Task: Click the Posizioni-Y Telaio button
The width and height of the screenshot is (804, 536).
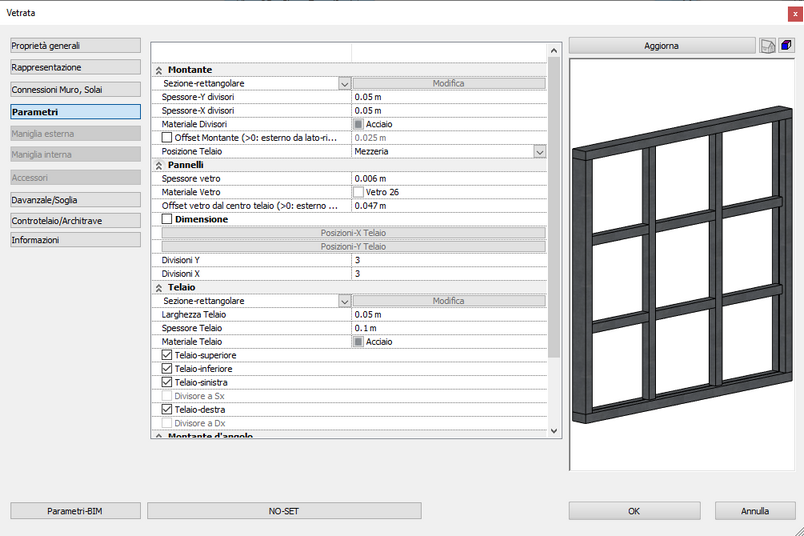Action: point(353,247)
